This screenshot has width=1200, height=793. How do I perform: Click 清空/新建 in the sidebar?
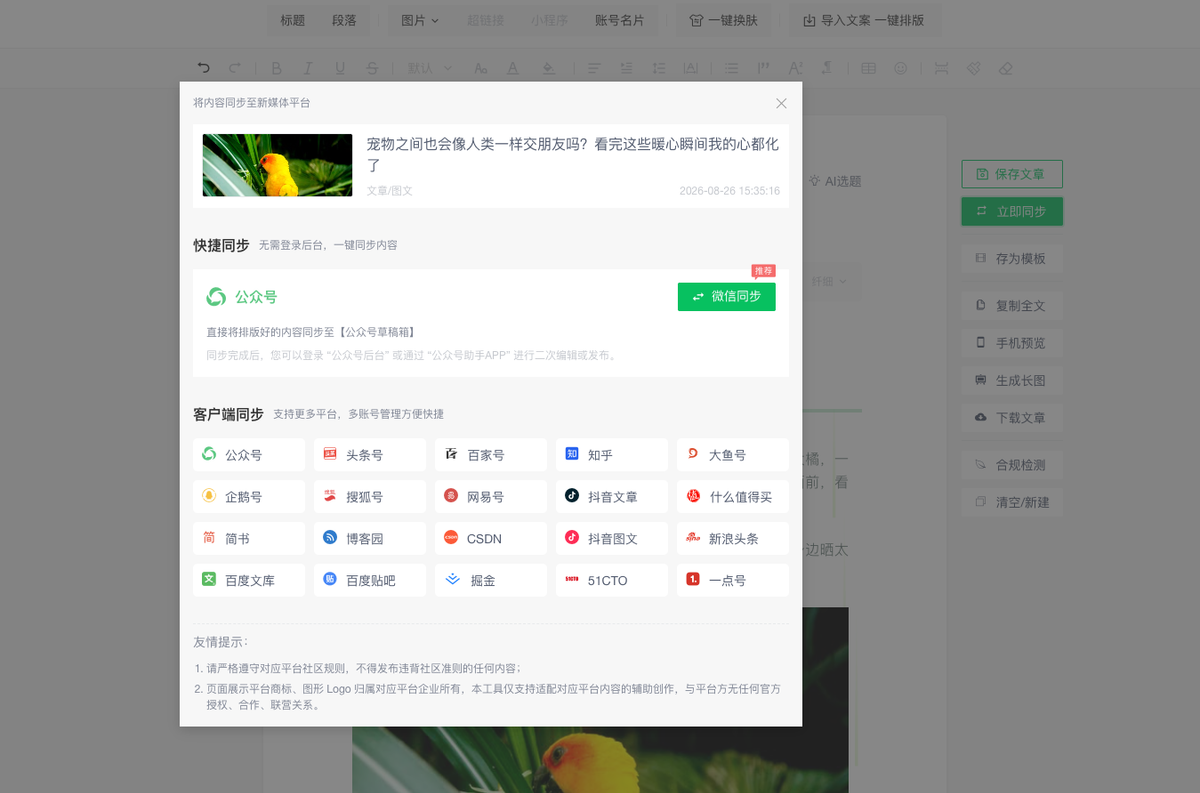[1012, 502]
